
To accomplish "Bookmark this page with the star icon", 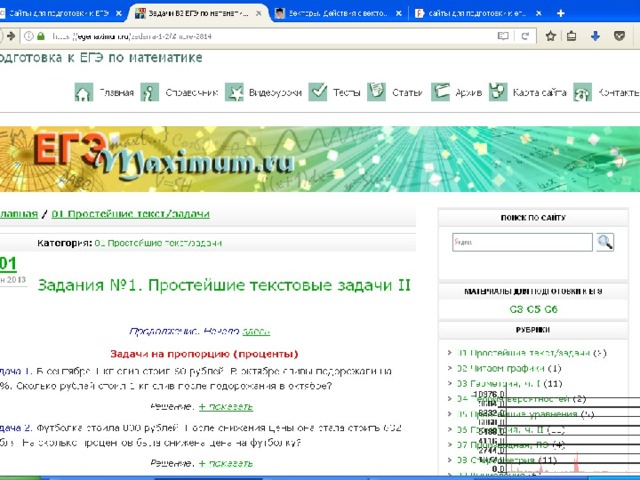I will [x=547, y=35].
